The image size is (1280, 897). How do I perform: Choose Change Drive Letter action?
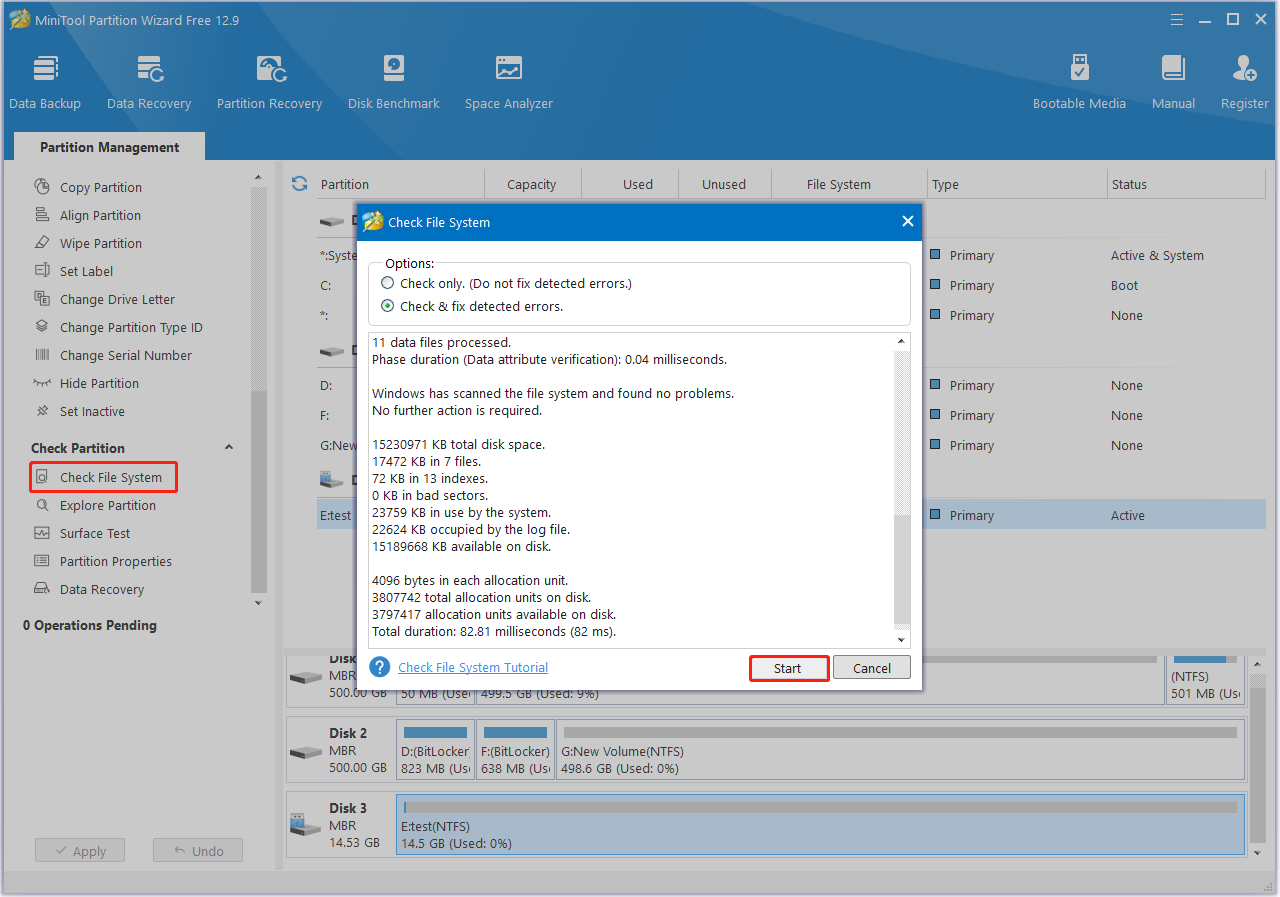tap(117, 299)
